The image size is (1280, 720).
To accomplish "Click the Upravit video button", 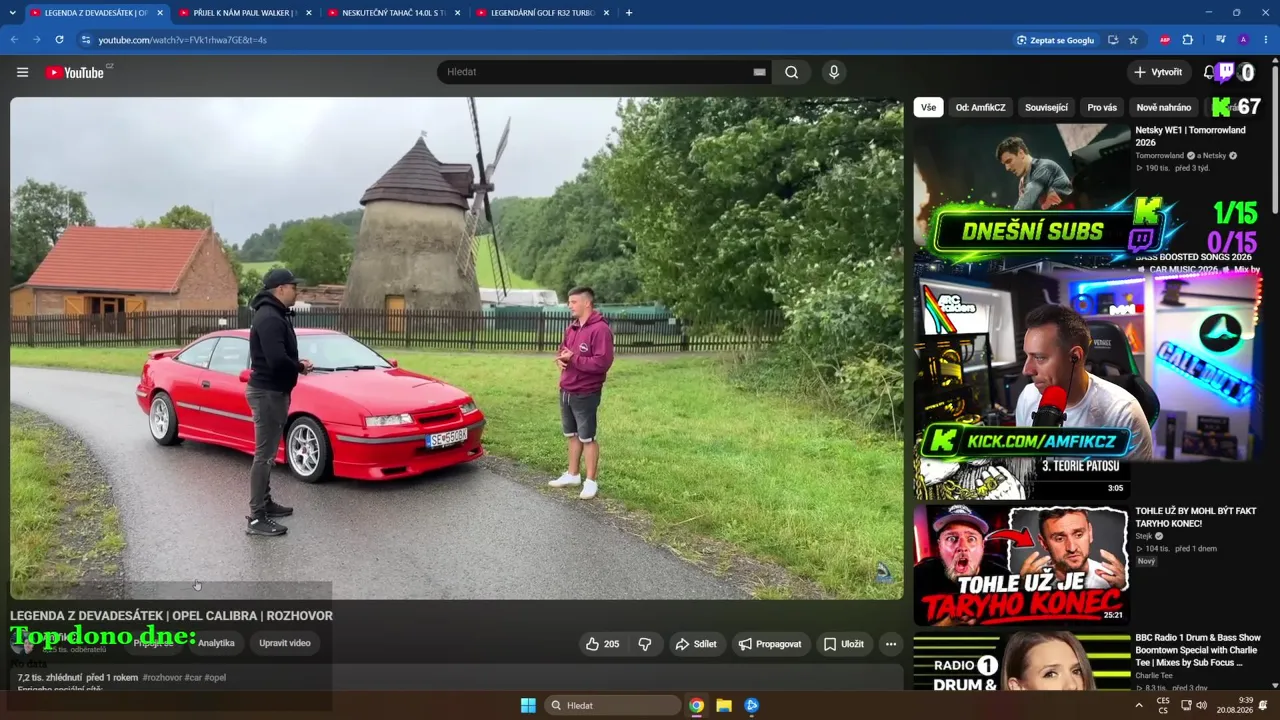I will coord(285,643).
